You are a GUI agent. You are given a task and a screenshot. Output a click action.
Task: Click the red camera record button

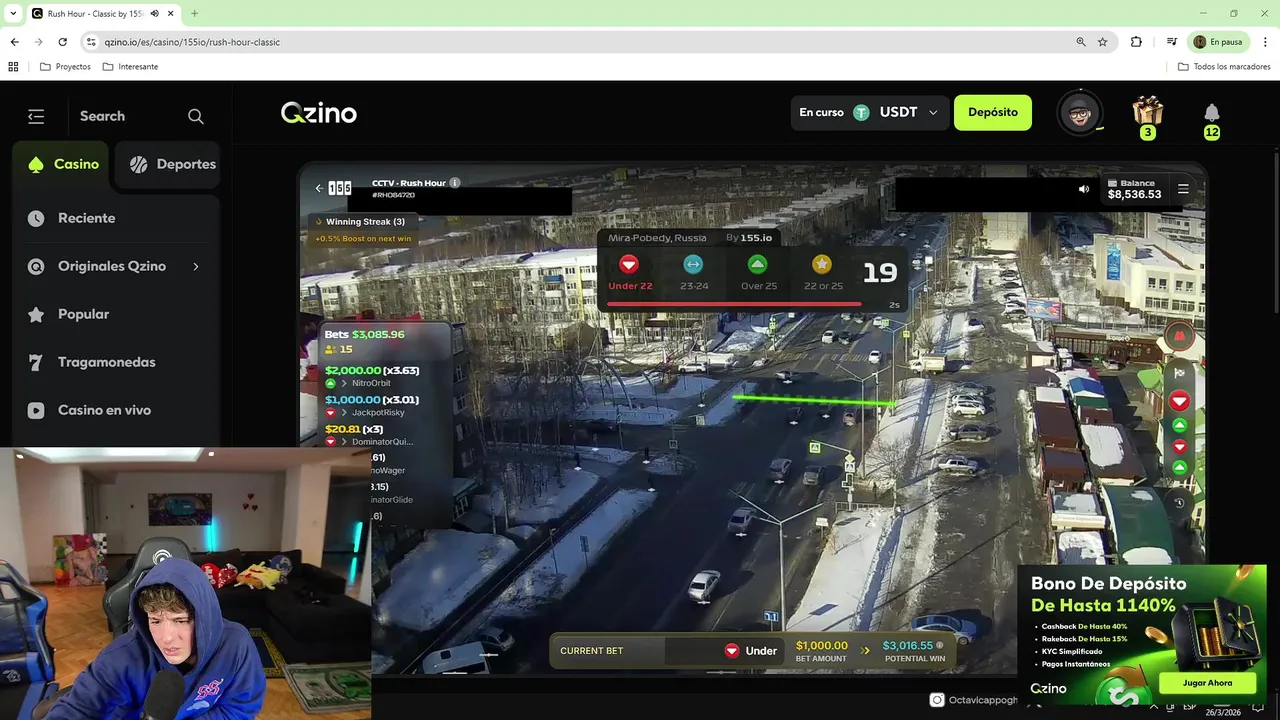(1179, 336)
